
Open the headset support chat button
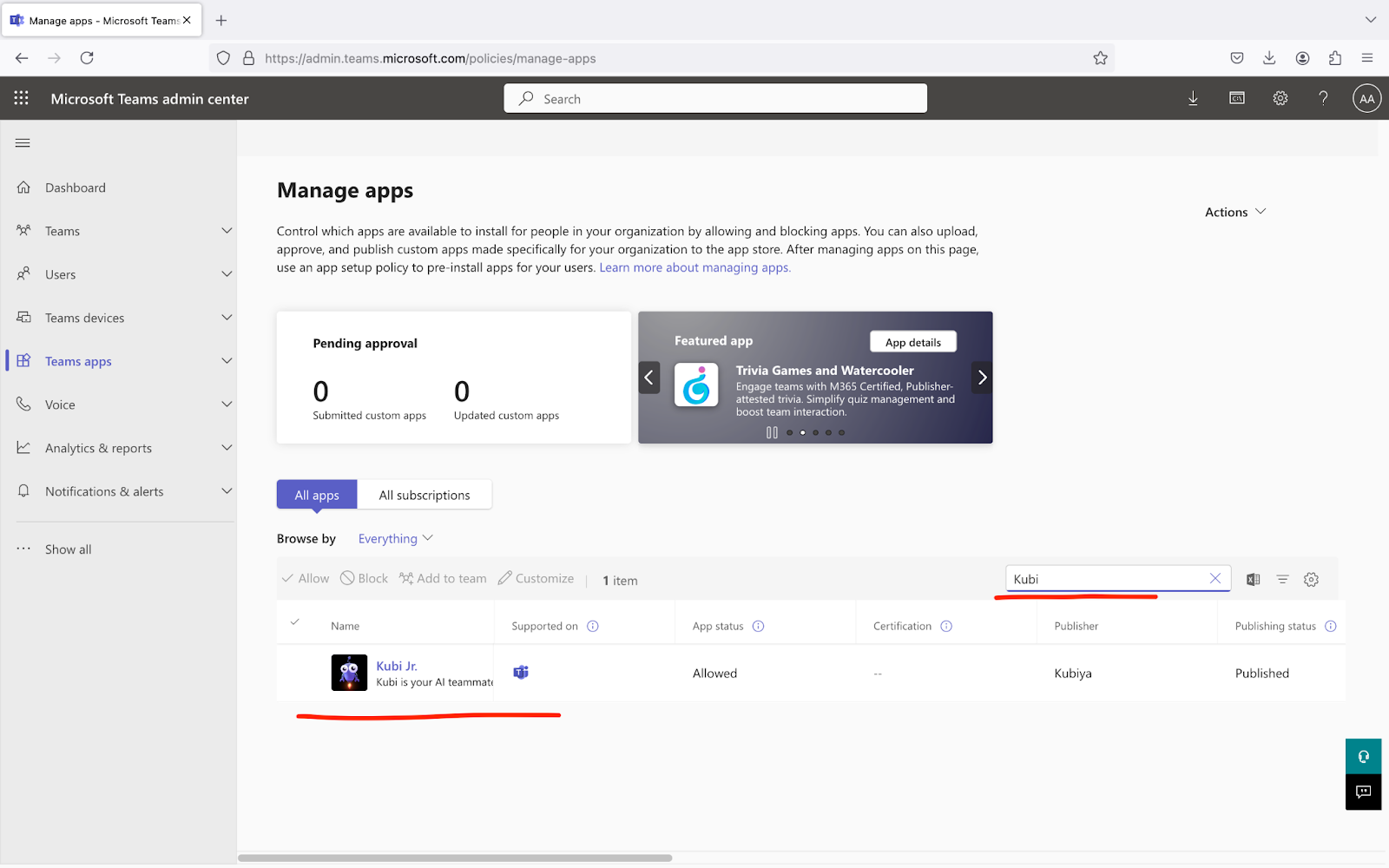point(1363,756)
